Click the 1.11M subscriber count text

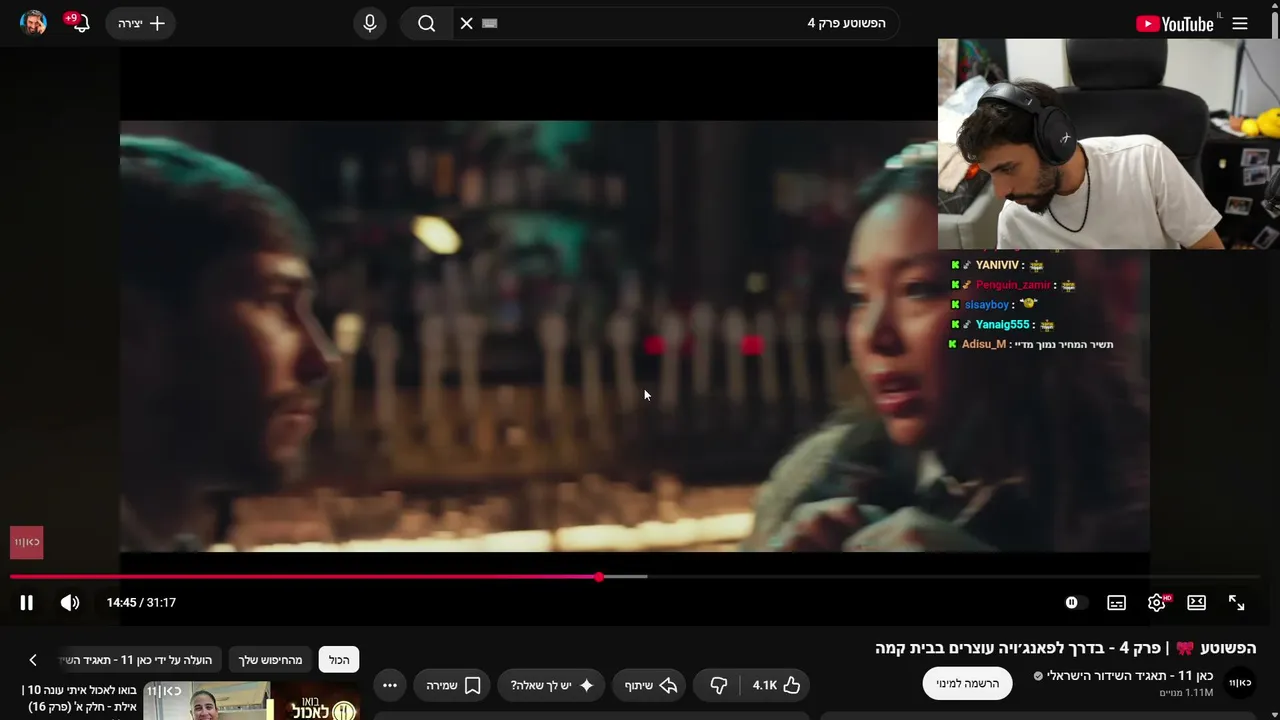coord(1186,693)
